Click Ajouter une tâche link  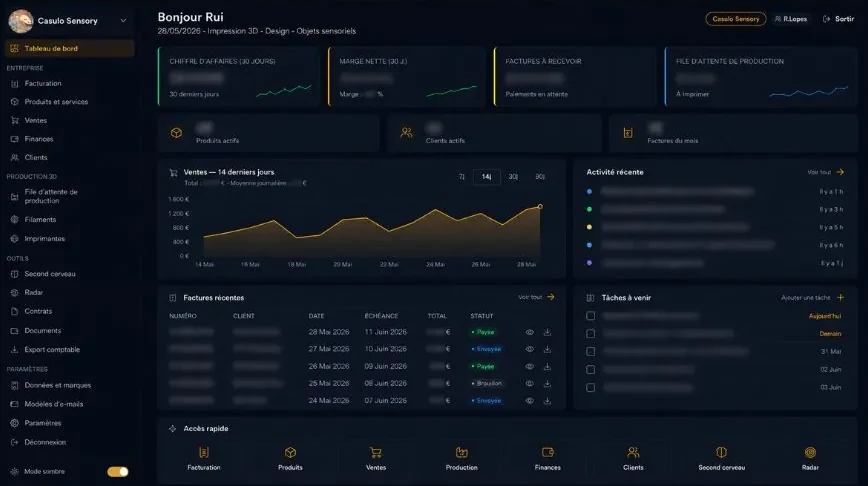point(805,298)
